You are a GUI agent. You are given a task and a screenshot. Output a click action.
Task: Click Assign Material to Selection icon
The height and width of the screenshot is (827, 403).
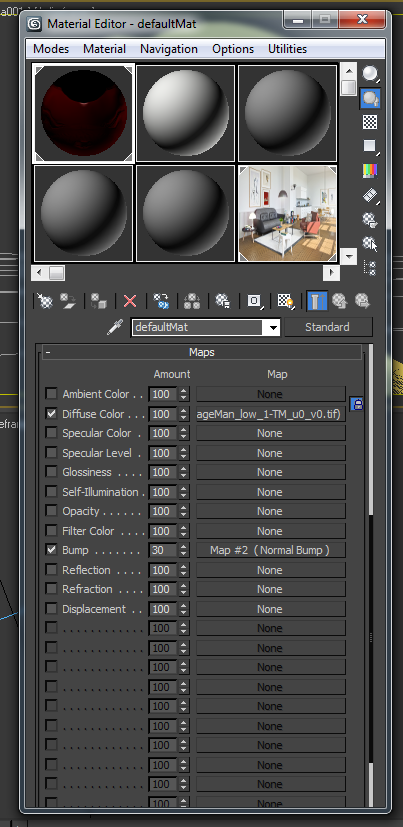click(x=99, y=301)
